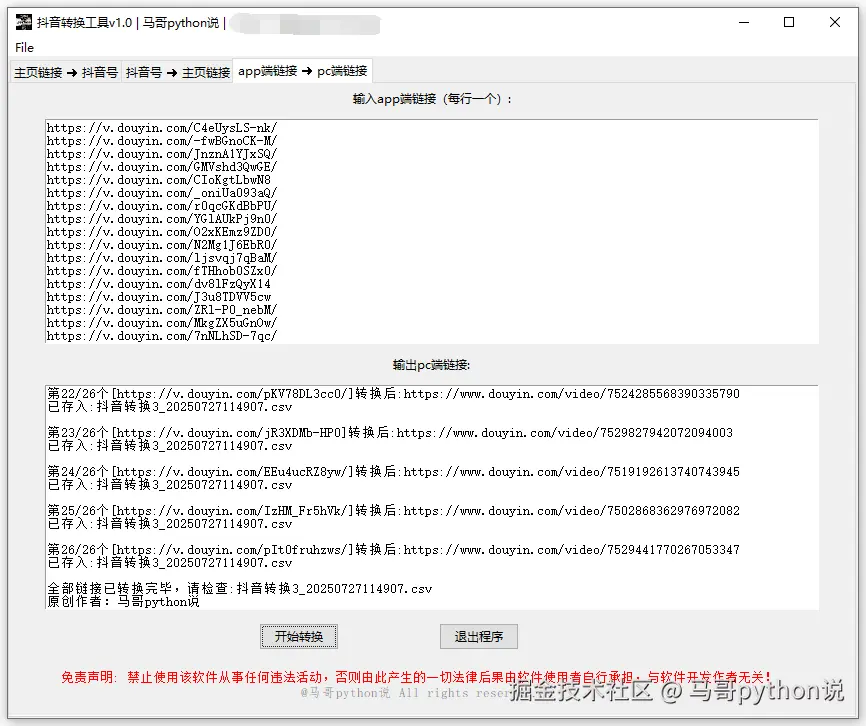This screenshot has width=866, height=726.
Task: Switch to 主页链接 → 抖音号 tab
Action: (66, 72)
